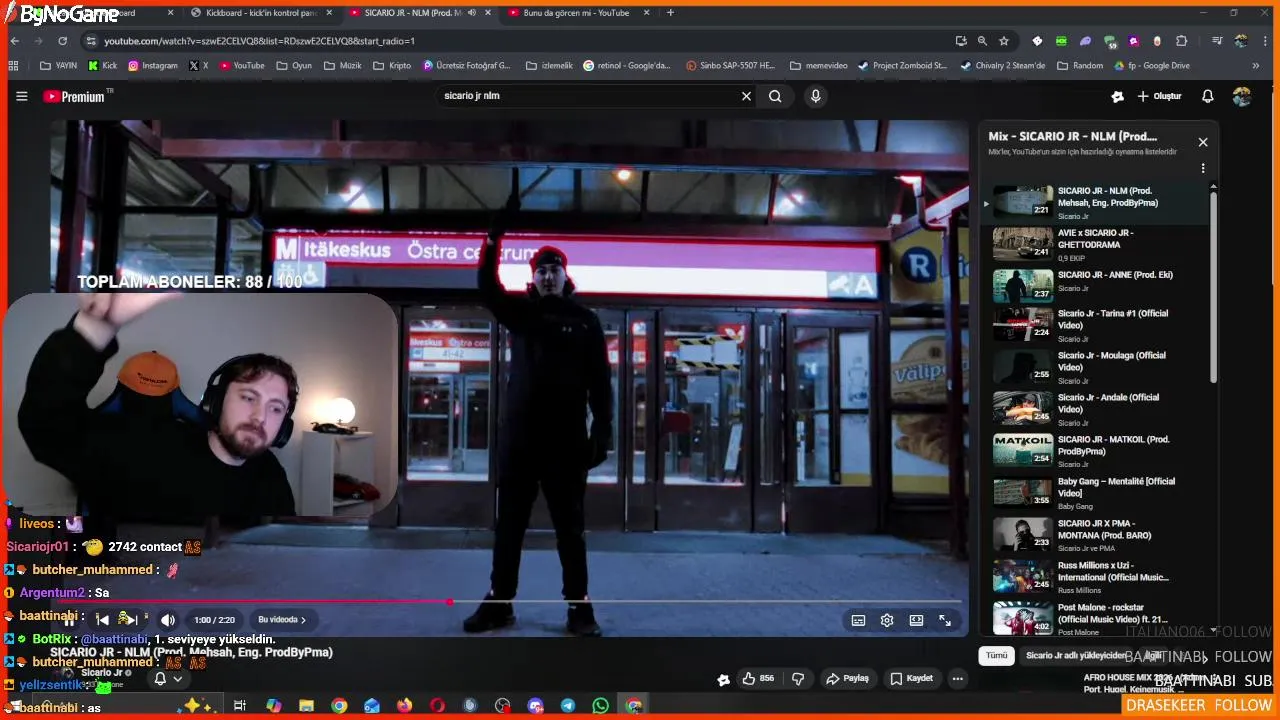Image resolution: width=1280 pixels, height=720 pixels.
Task: Open Kick bookmark
Action: tap(103, 66)
